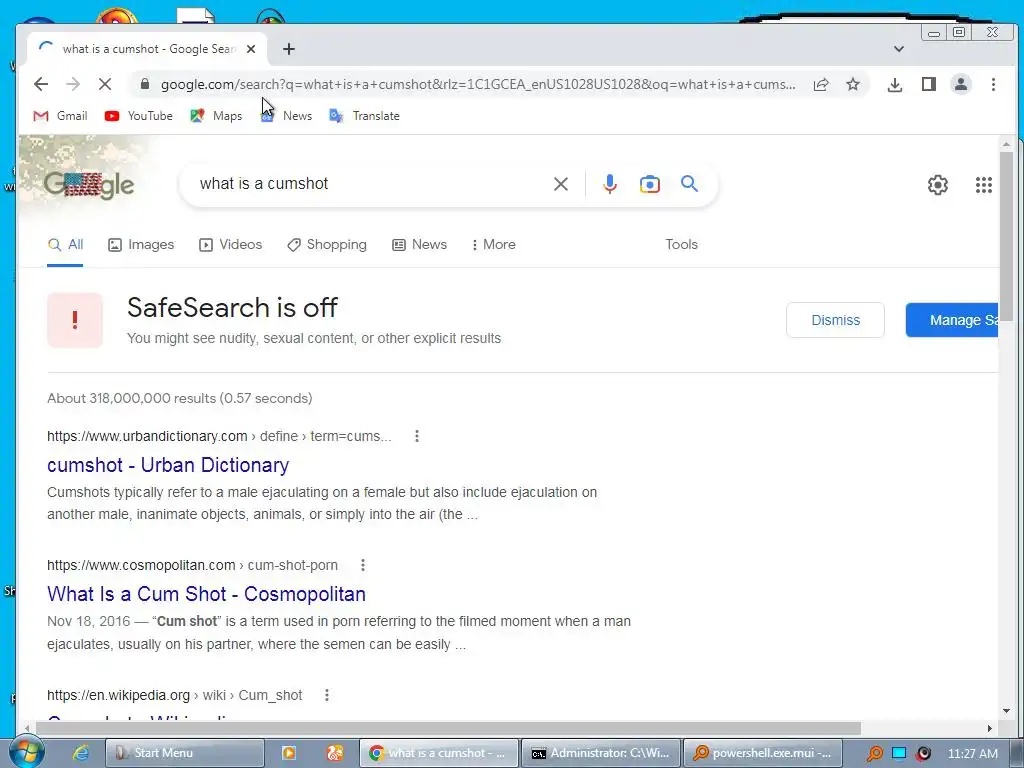
Task: Open Maps bookmark
Action: tap(216, 116)
